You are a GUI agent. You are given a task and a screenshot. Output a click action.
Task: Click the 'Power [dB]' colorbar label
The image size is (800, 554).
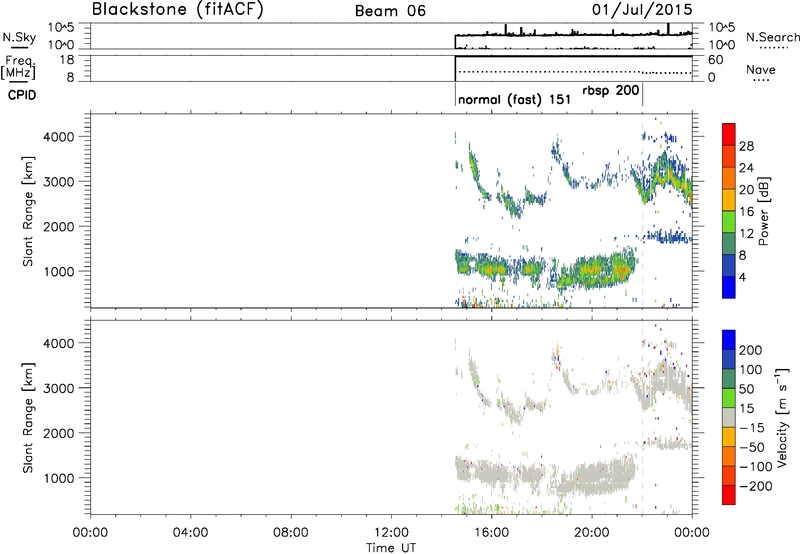coord(763,211)
